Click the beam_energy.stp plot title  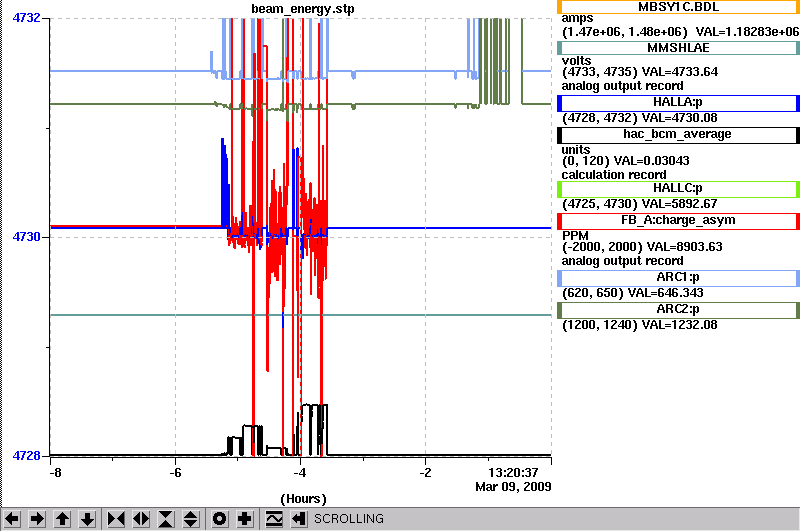coord(303,9)
